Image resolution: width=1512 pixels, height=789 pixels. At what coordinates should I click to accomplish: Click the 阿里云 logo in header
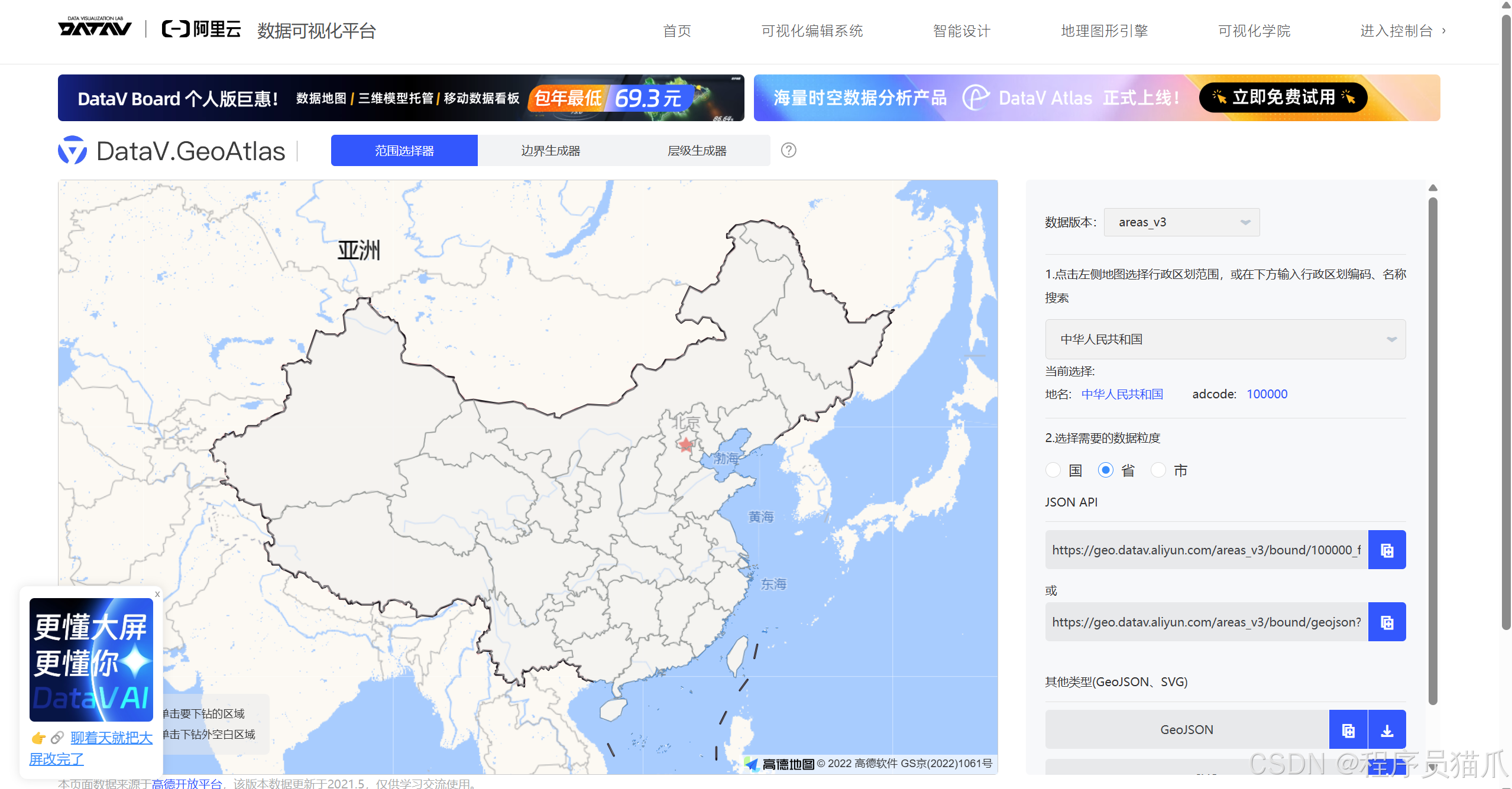(x=200, y=29)
